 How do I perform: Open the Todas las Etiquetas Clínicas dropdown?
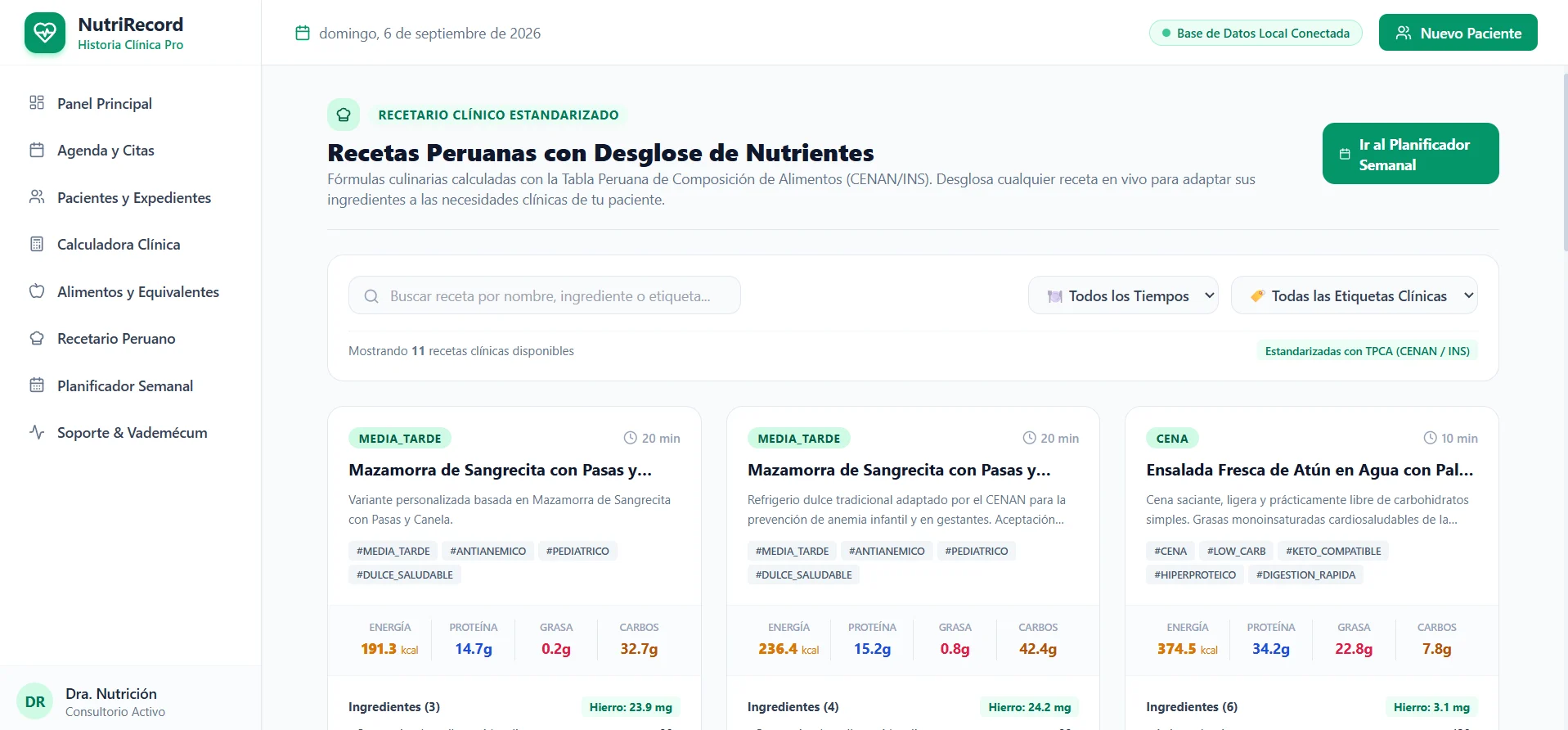pos(1355,295)
